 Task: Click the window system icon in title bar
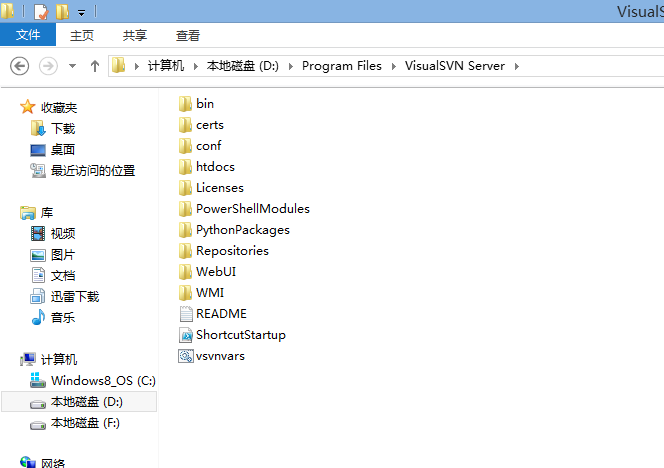tap(8, 11)
